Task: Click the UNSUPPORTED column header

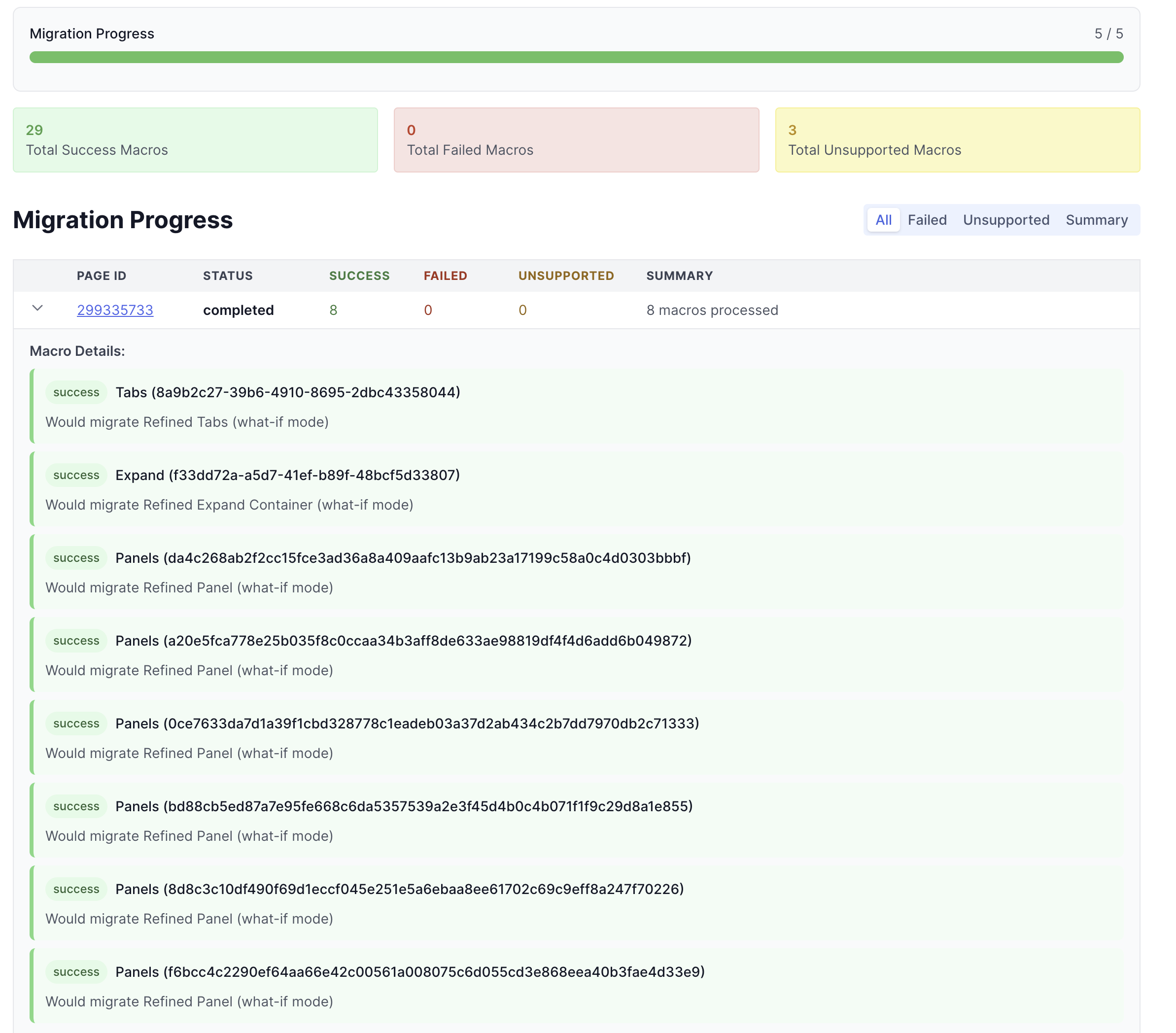Action: click(x=565, y=275)
